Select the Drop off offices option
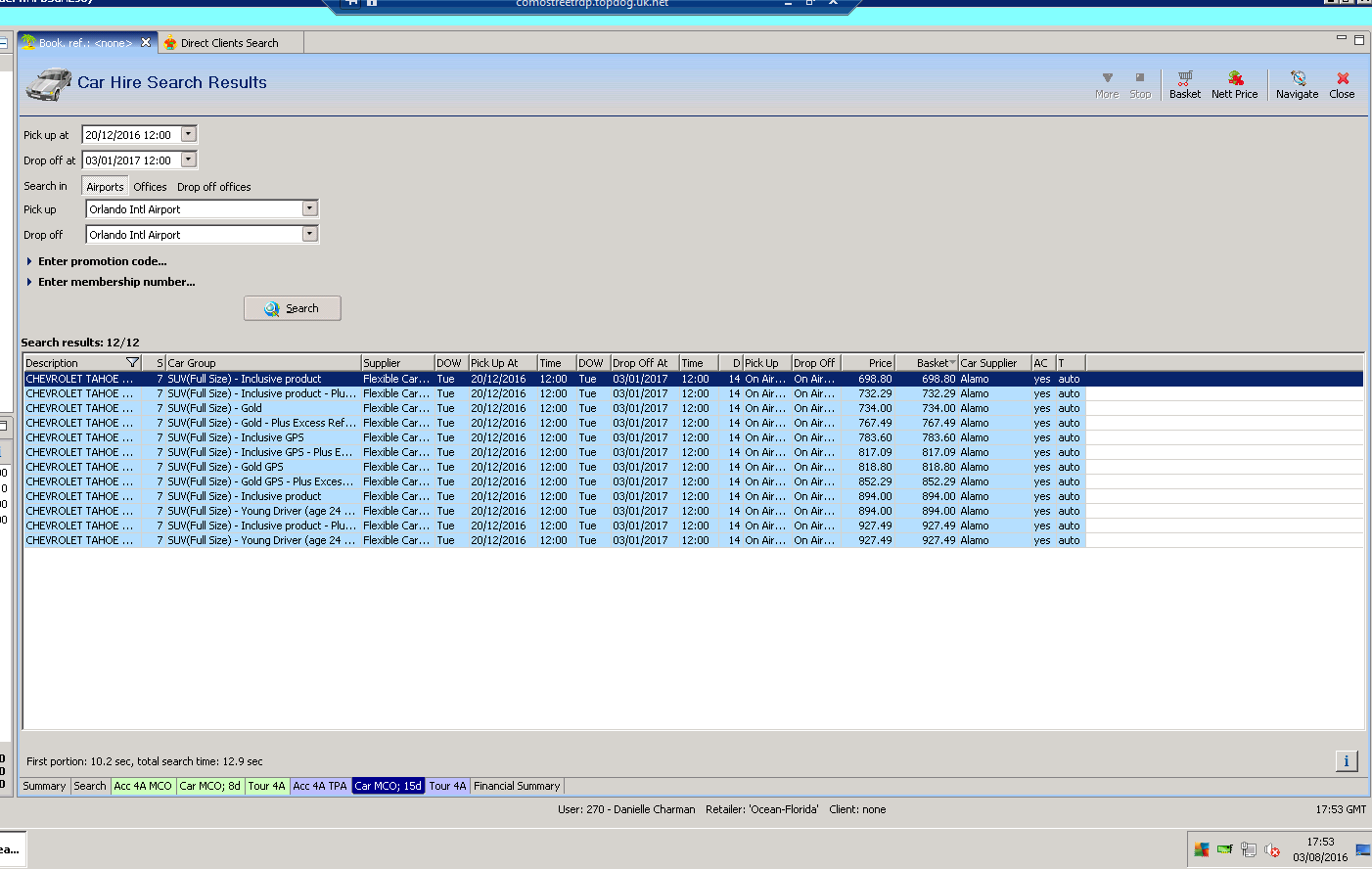The height and width of the screenshot is (869, 1372). click(x=213, y=187)
